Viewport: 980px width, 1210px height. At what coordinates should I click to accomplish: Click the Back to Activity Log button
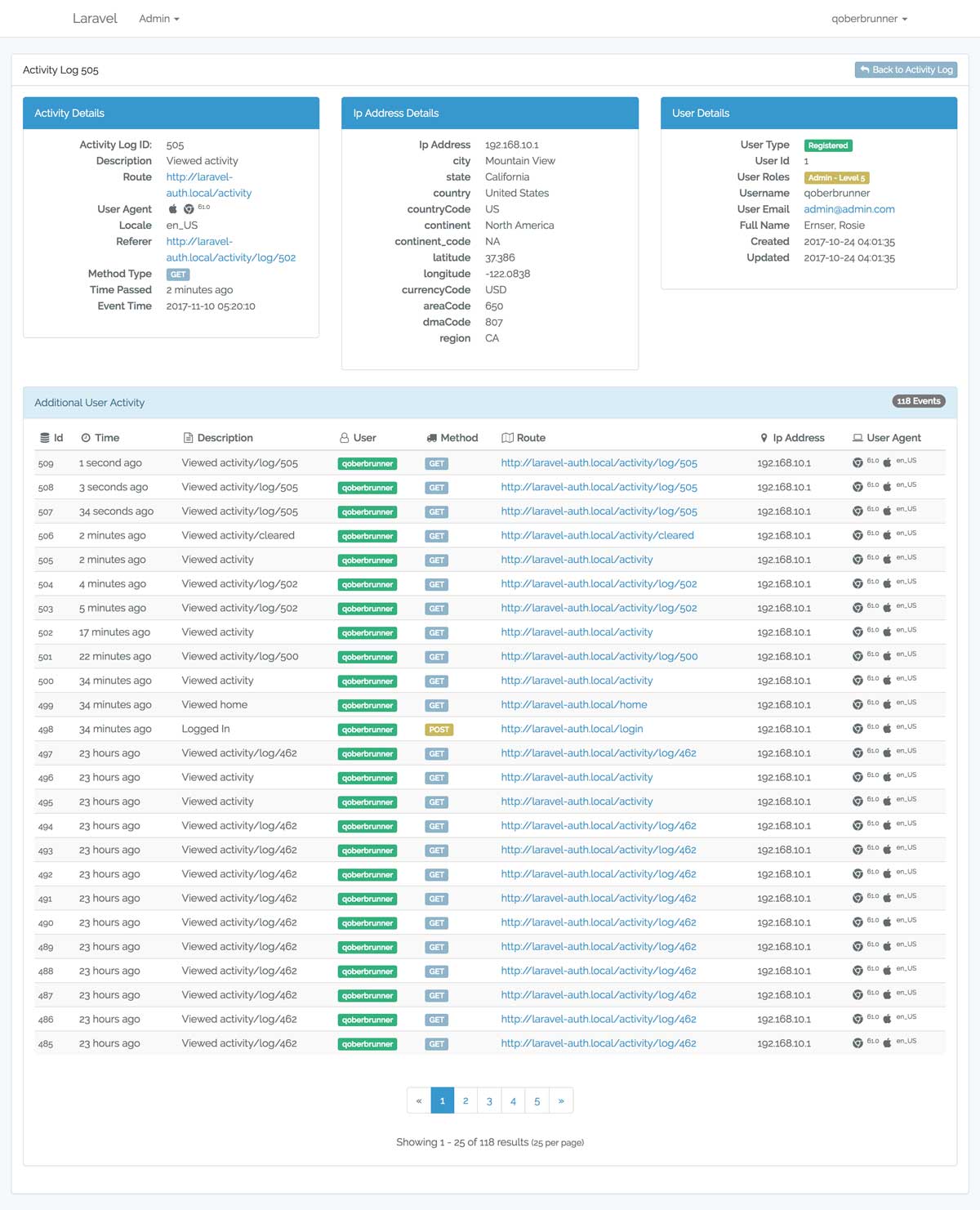click(x=906, y=69)
